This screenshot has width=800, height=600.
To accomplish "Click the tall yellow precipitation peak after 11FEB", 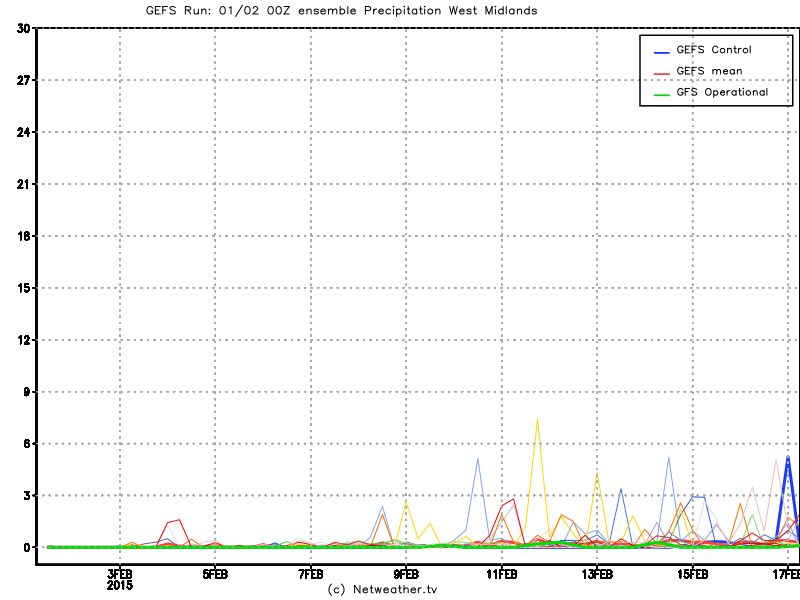I will coord(537,420).
